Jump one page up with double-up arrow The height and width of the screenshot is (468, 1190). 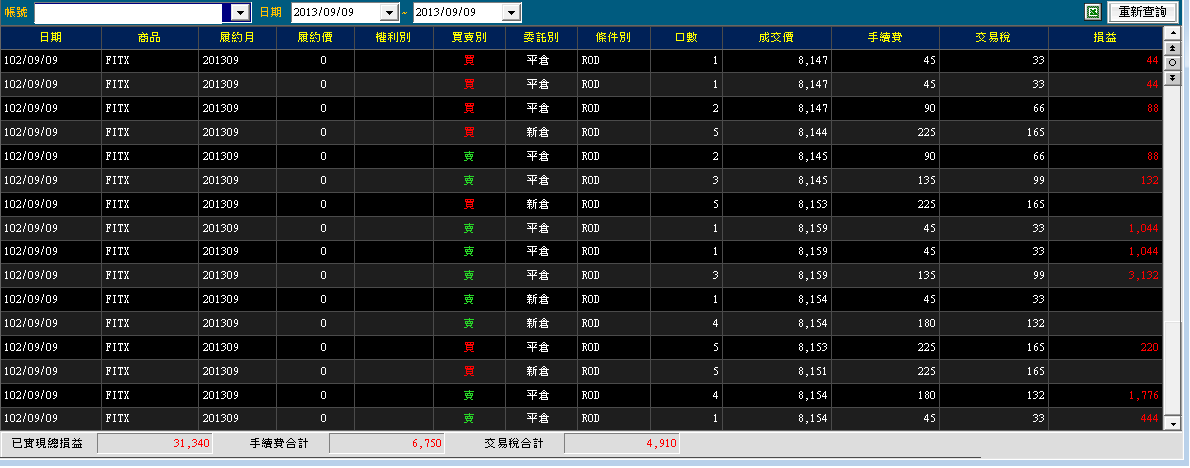click(1172, 48)
